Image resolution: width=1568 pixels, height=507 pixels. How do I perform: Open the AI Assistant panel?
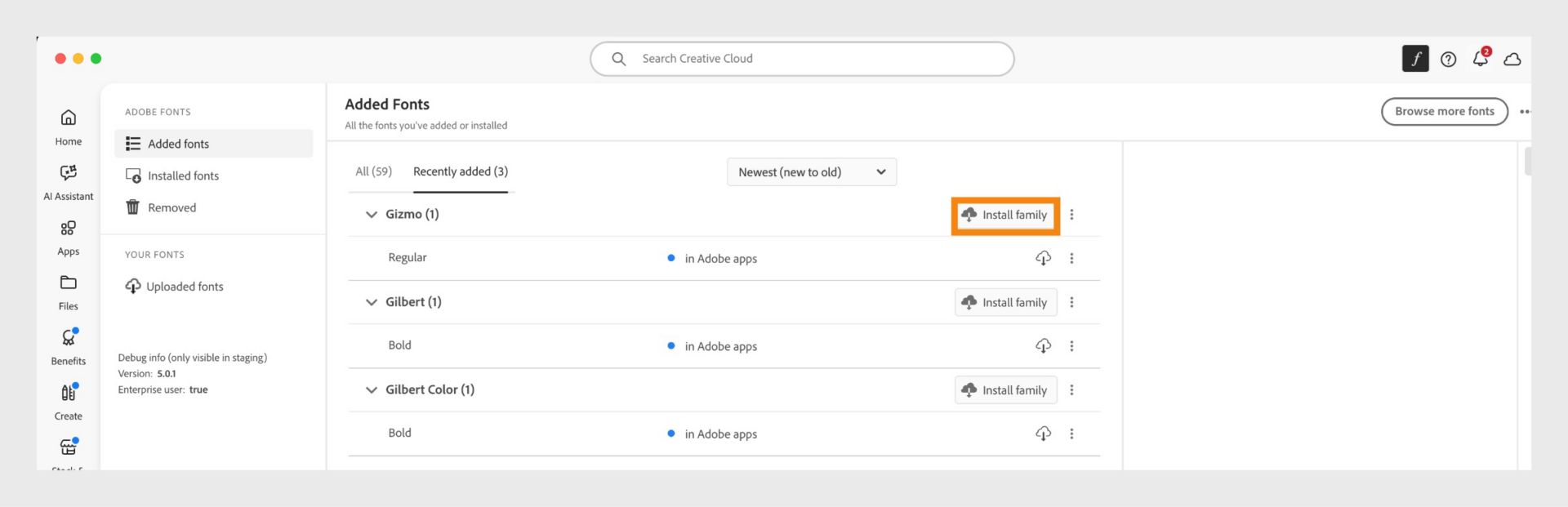[x=69, y=182]
